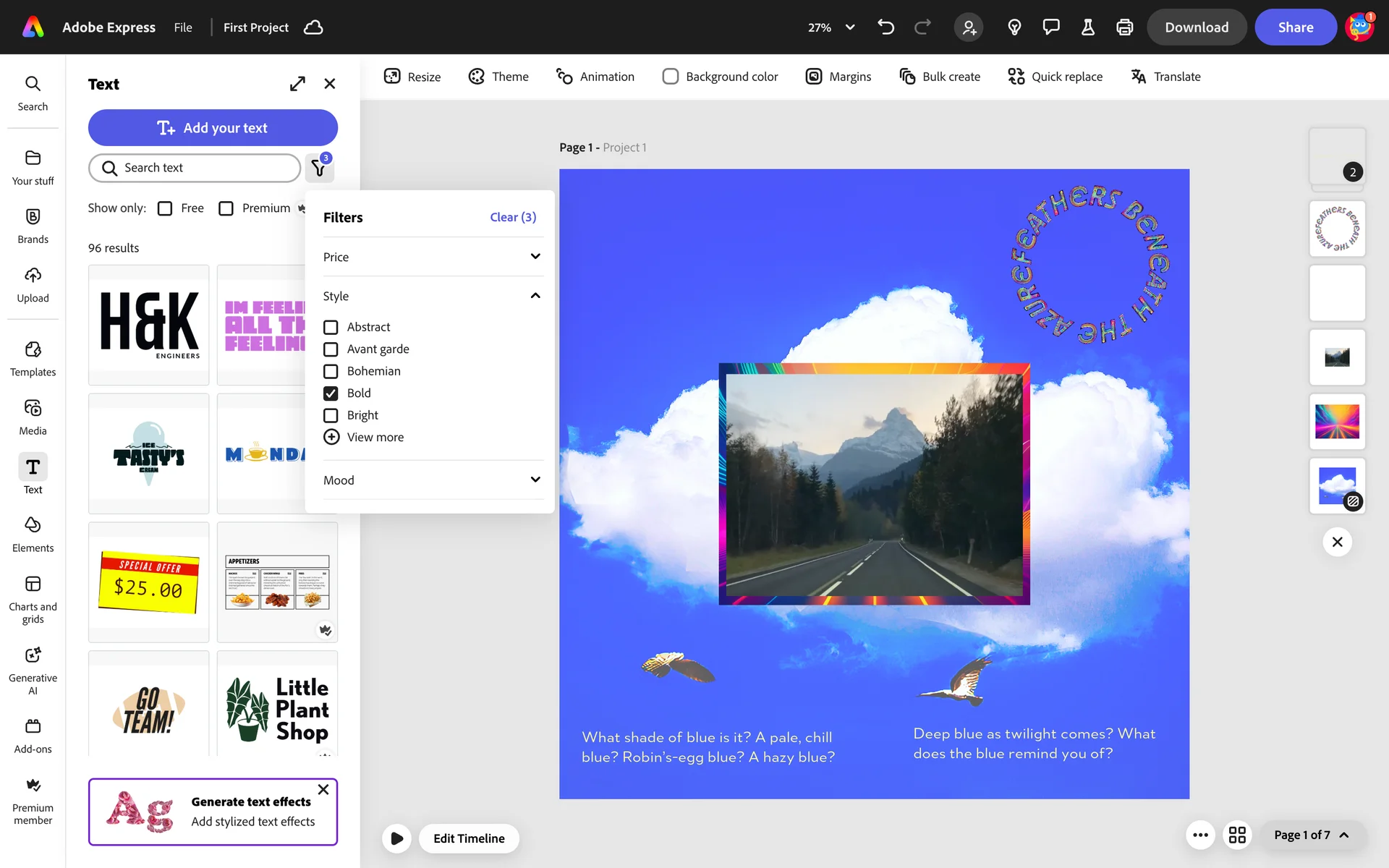Check the Free show-only checkbox
Screen dimensions: 1389x868
coord(165,208)
